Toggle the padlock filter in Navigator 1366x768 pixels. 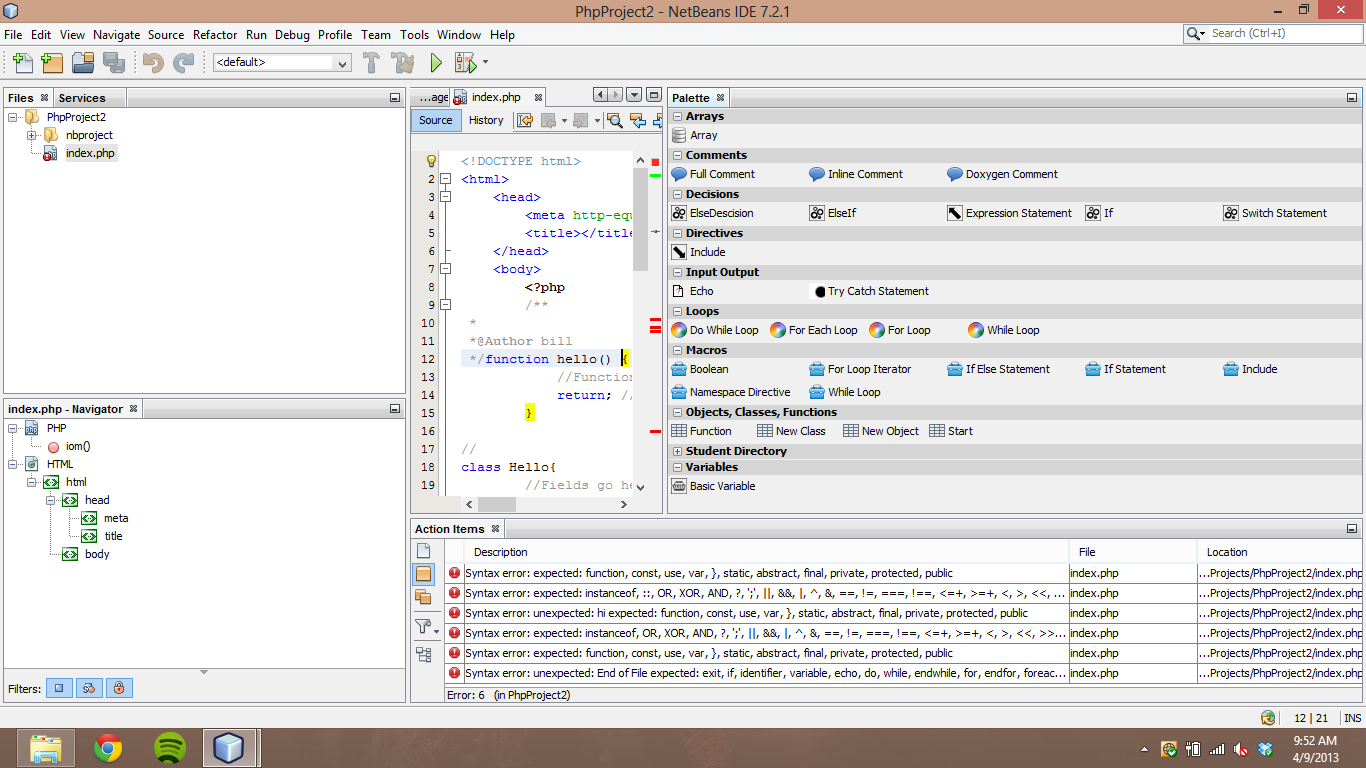[119, 688]
